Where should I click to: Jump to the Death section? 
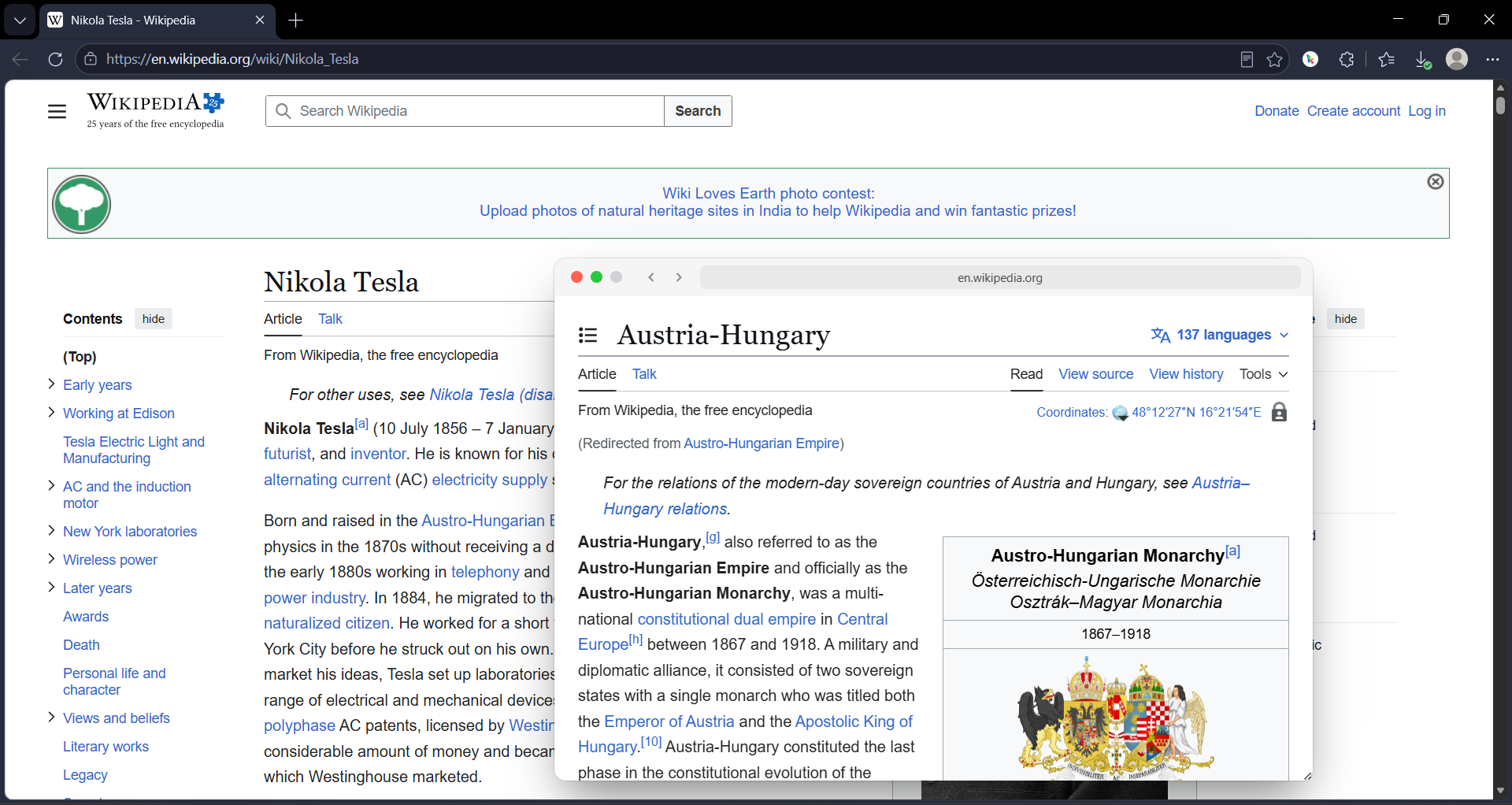coord(81,645)
